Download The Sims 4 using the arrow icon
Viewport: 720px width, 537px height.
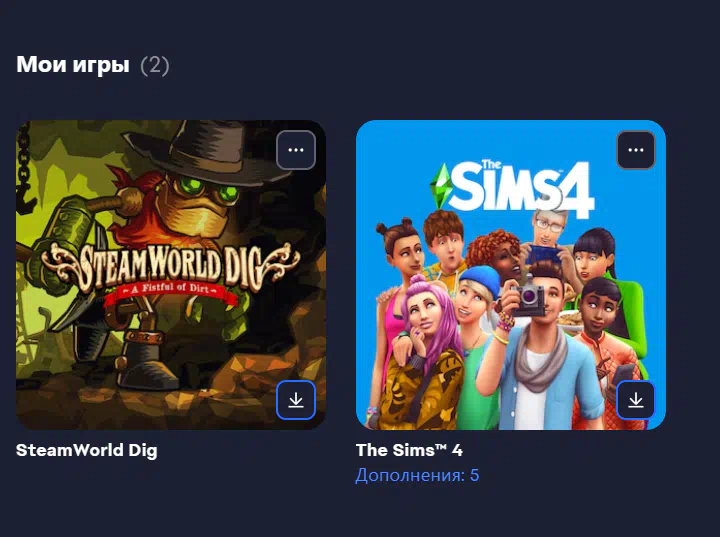click(636, 400)
